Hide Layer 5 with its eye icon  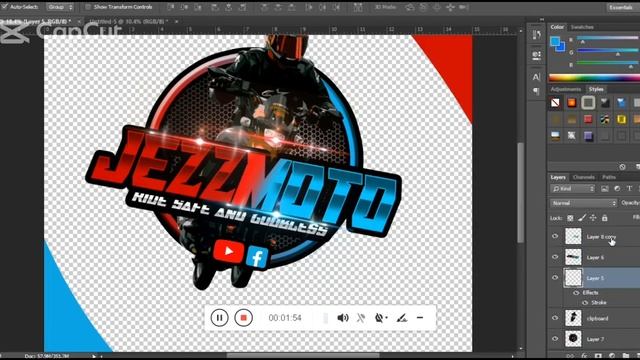[x=555, y=278]
